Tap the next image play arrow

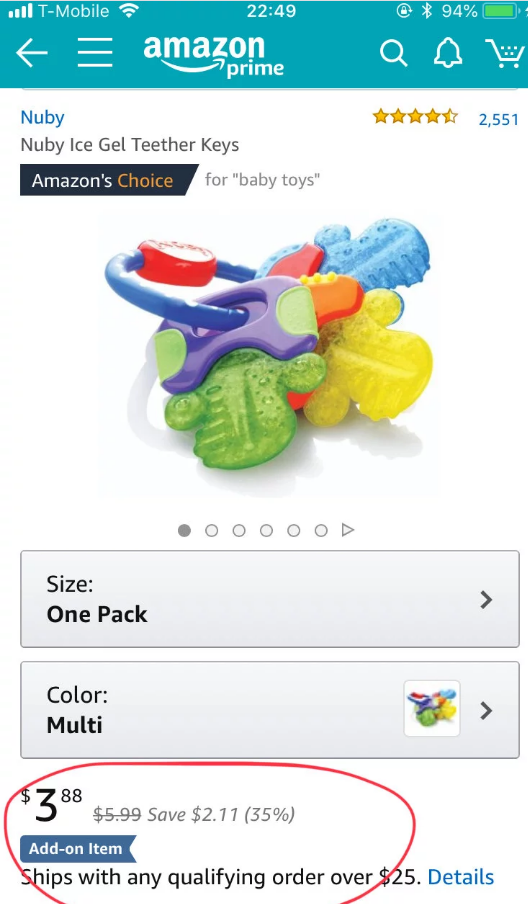pos(348,530)
